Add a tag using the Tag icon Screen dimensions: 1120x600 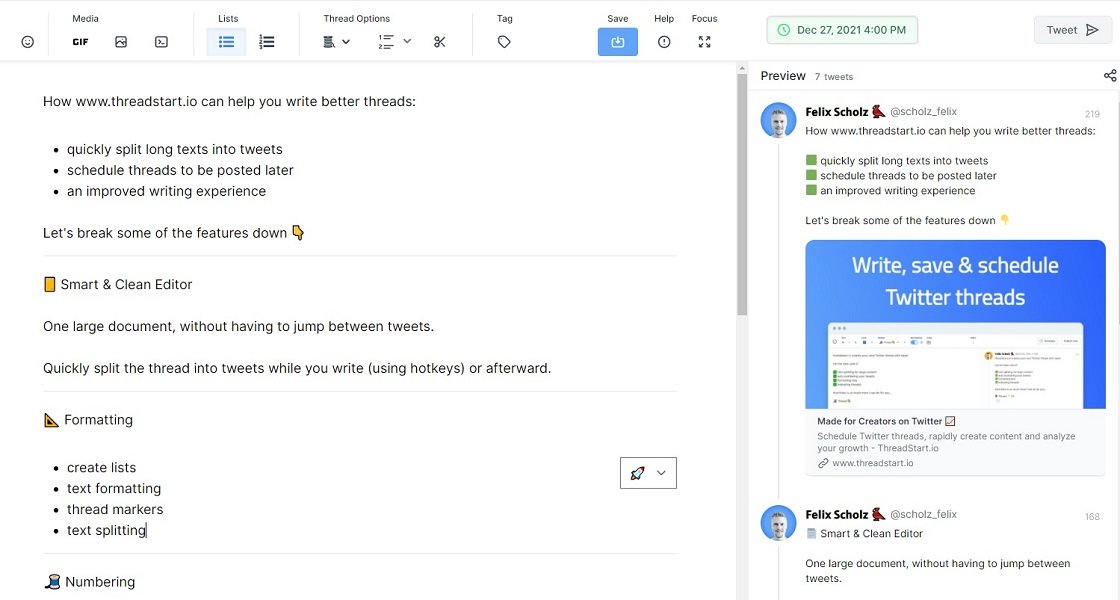pos(504,41)
